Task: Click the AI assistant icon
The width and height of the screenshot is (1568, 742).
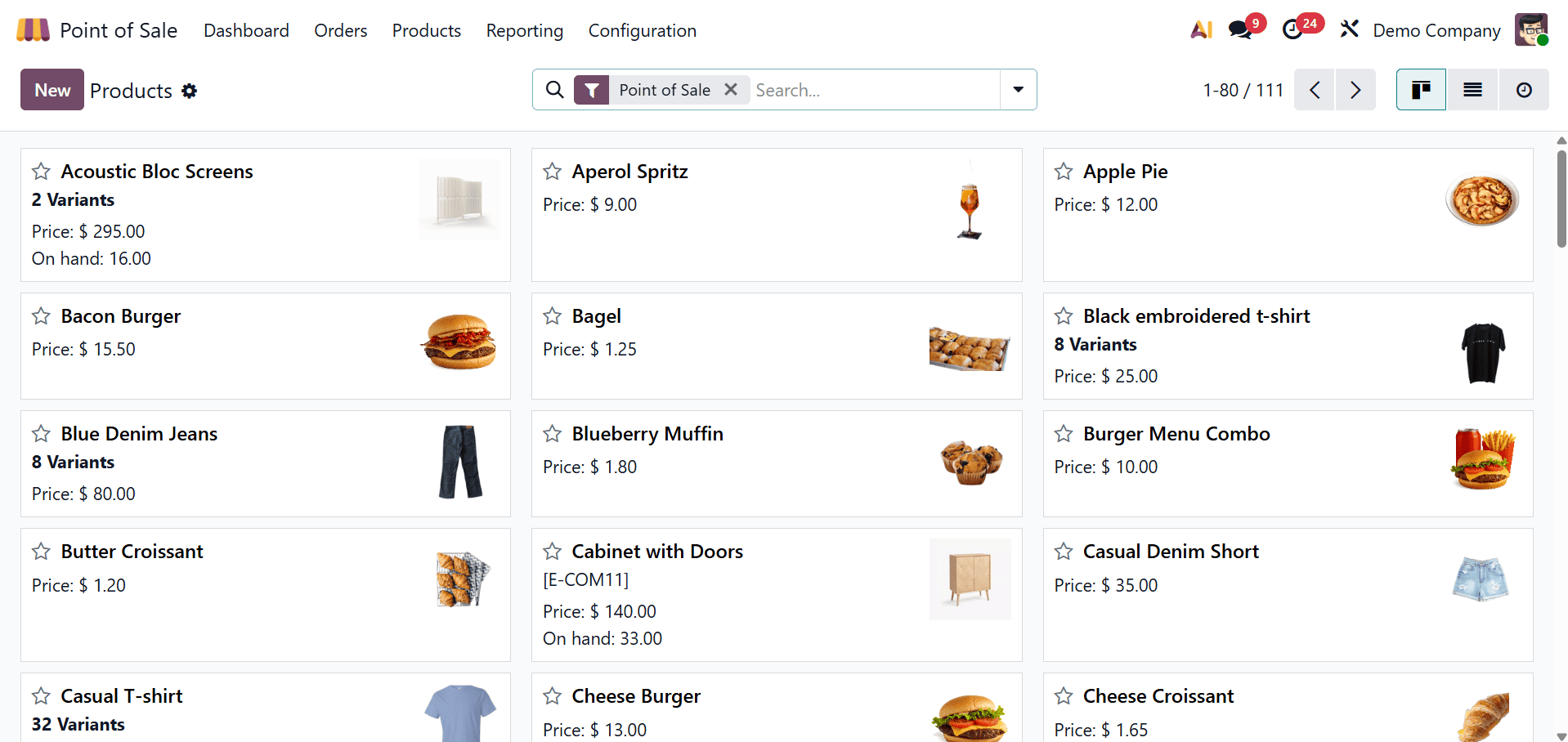Action: pyautogui.click(x=1200, y=29)
